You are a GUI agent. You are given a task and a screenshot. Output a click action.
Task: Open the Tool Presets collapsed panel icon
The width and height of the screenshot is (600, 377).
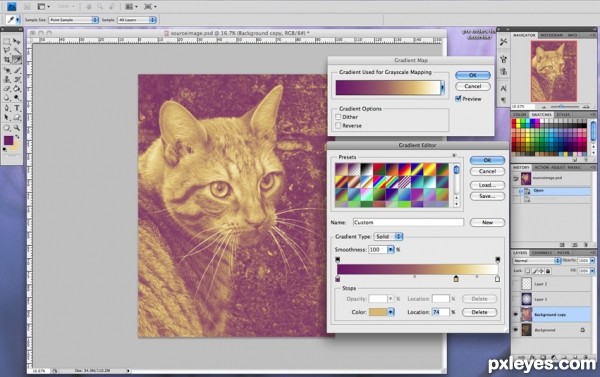tap(503, 42)
